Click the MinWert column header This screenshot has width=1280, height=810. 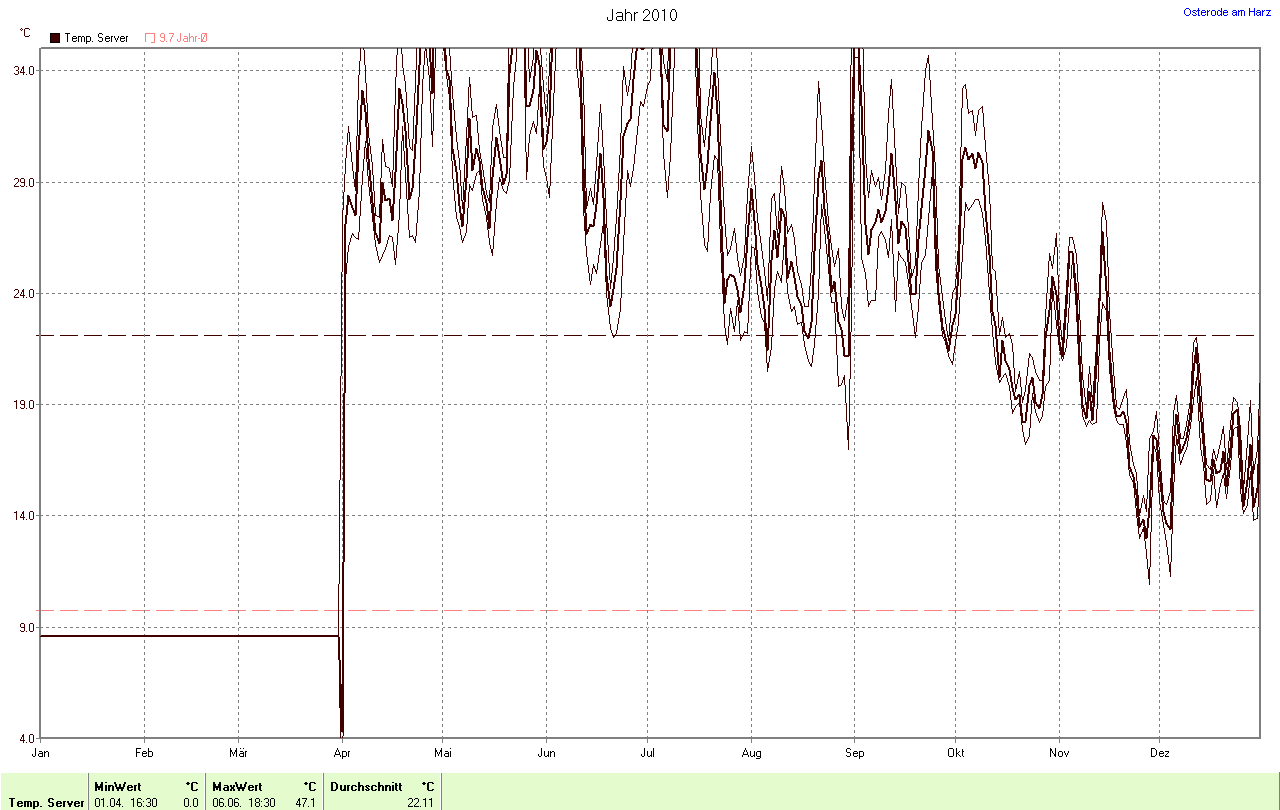[x=118, y=787]
